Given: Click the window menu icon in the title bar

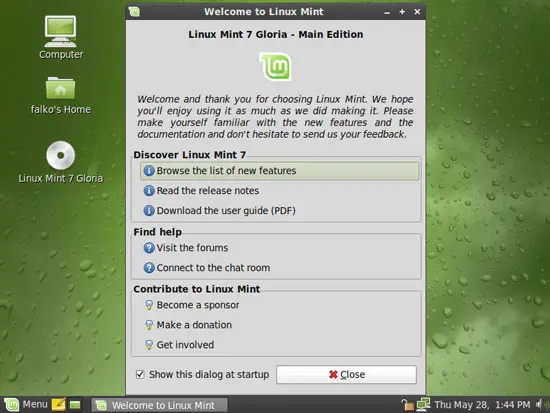Looking at the screenshot, I should (x=134, y=12).
